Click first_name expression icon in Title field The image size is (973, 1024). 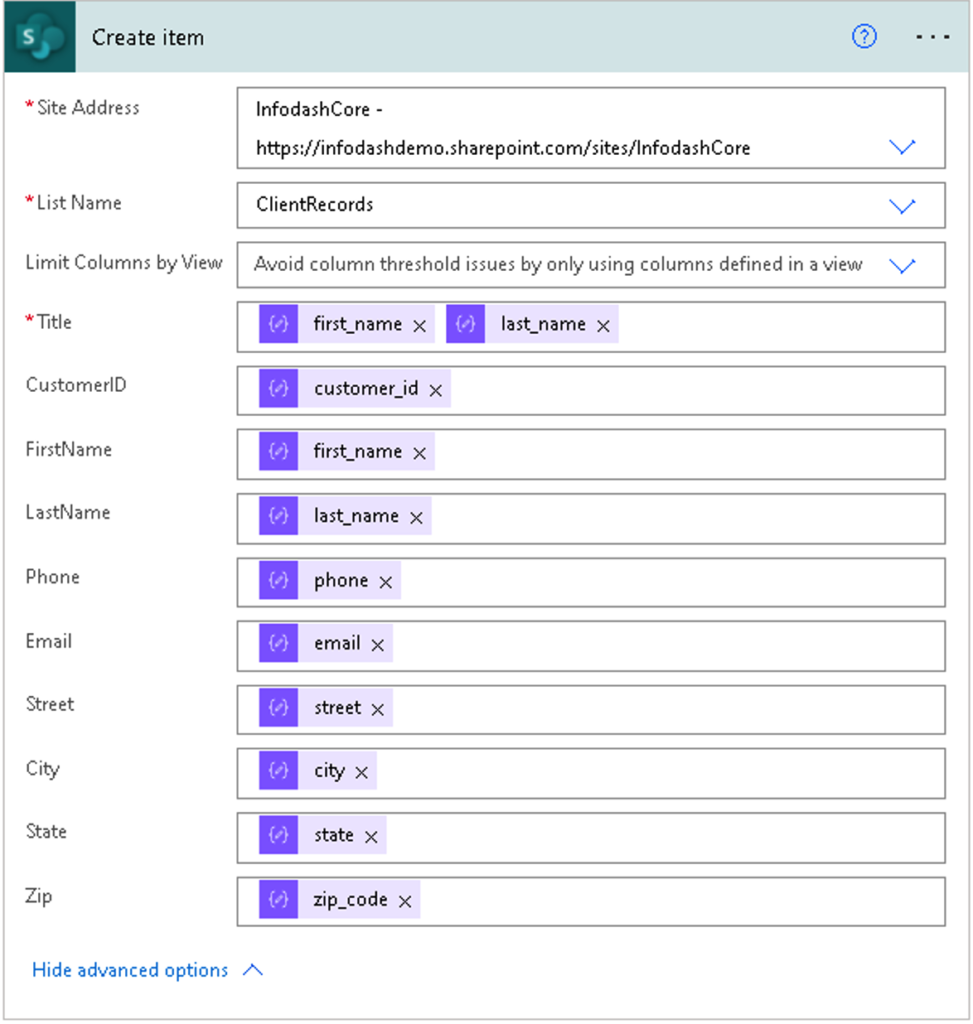pos(279,323)
